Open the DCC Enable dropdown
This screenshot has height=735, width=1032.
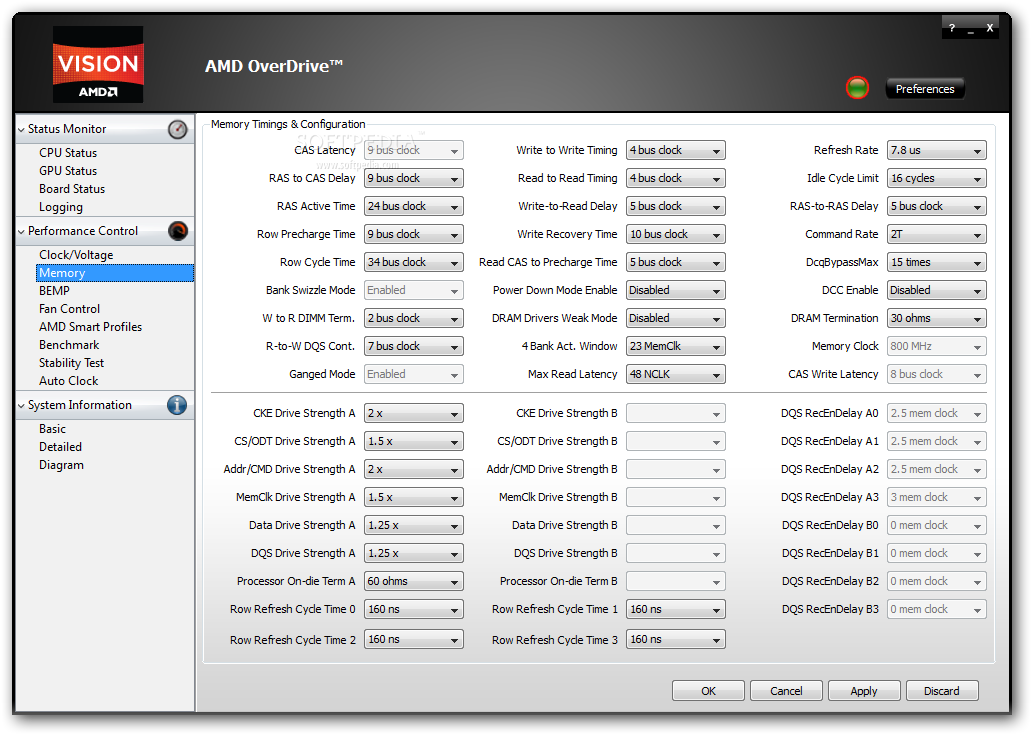pyautogui.click(x=937, y=290)
